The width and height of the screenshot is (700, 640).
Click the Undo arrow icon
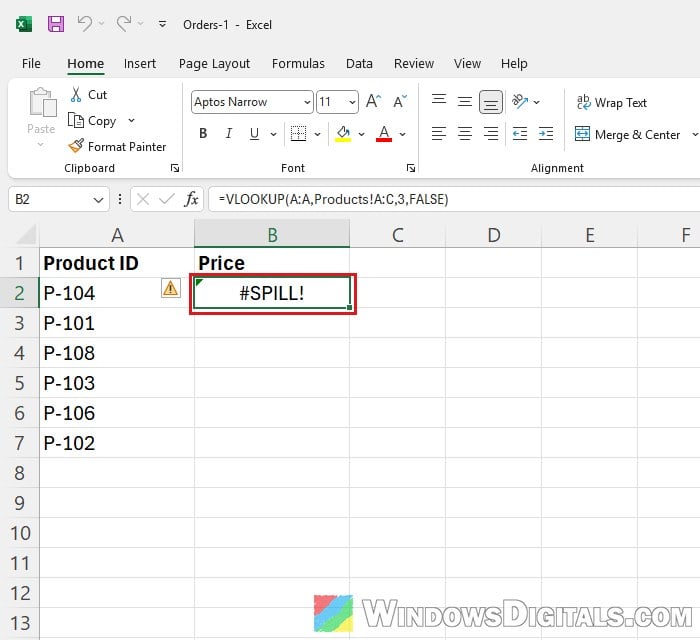pyautogui.click(x=84, y=23)
